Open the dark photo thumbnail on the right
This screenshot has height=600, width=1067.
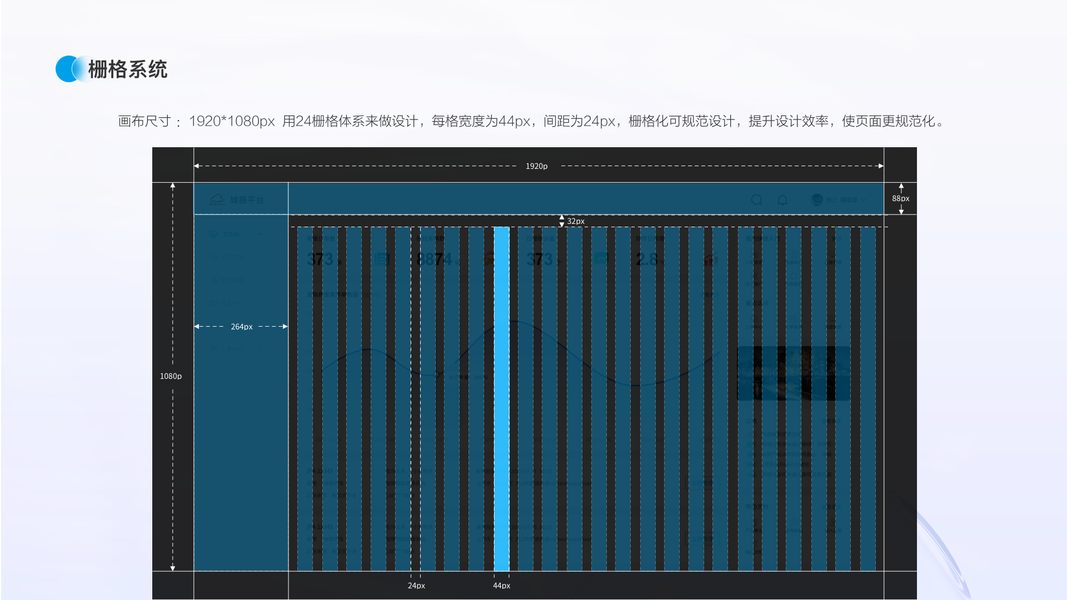tap(793, 373)
